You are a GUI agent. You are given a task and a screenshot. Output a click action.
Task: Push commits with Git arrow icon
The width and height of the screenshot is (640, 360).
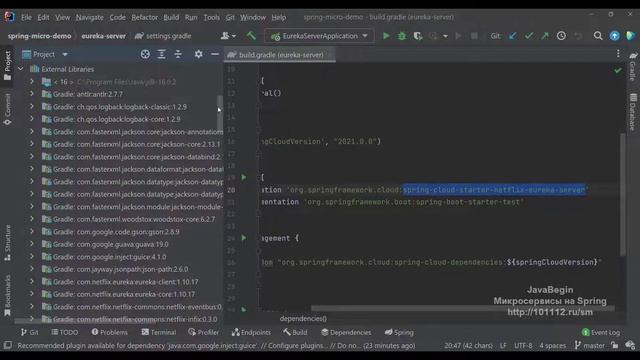pyautogui.click(x=545, y=36)
